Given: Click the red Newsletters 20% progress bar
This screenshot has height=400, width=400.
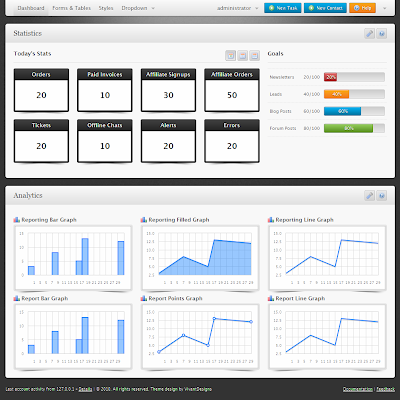Looking at the screenshot, I should tap(330, 77).
